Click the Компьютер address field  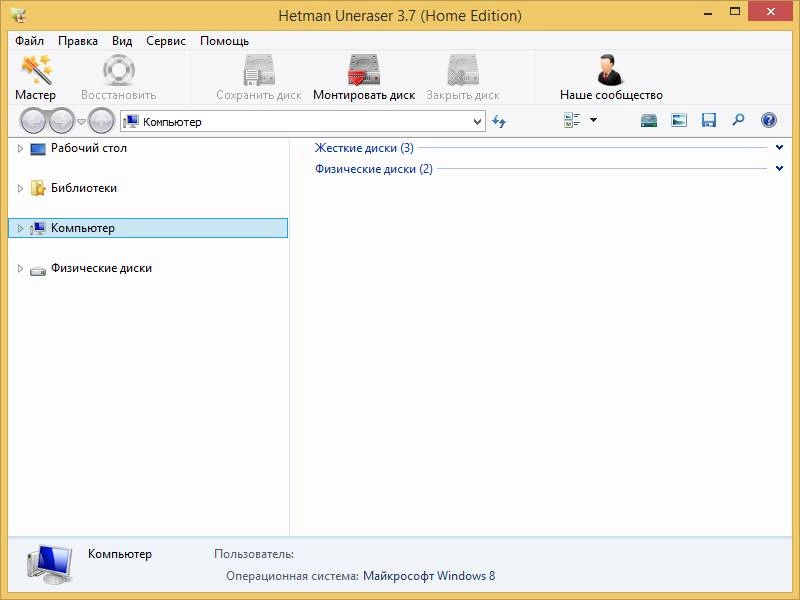(x=303, y=122)
